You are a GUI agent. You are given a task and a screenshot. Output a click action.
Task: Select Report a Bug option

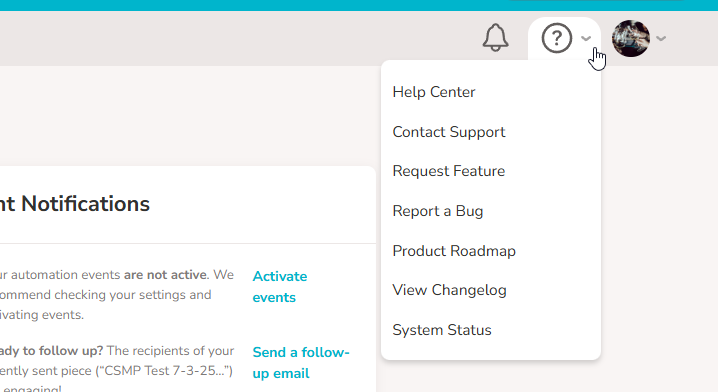(x=438, y=211)
